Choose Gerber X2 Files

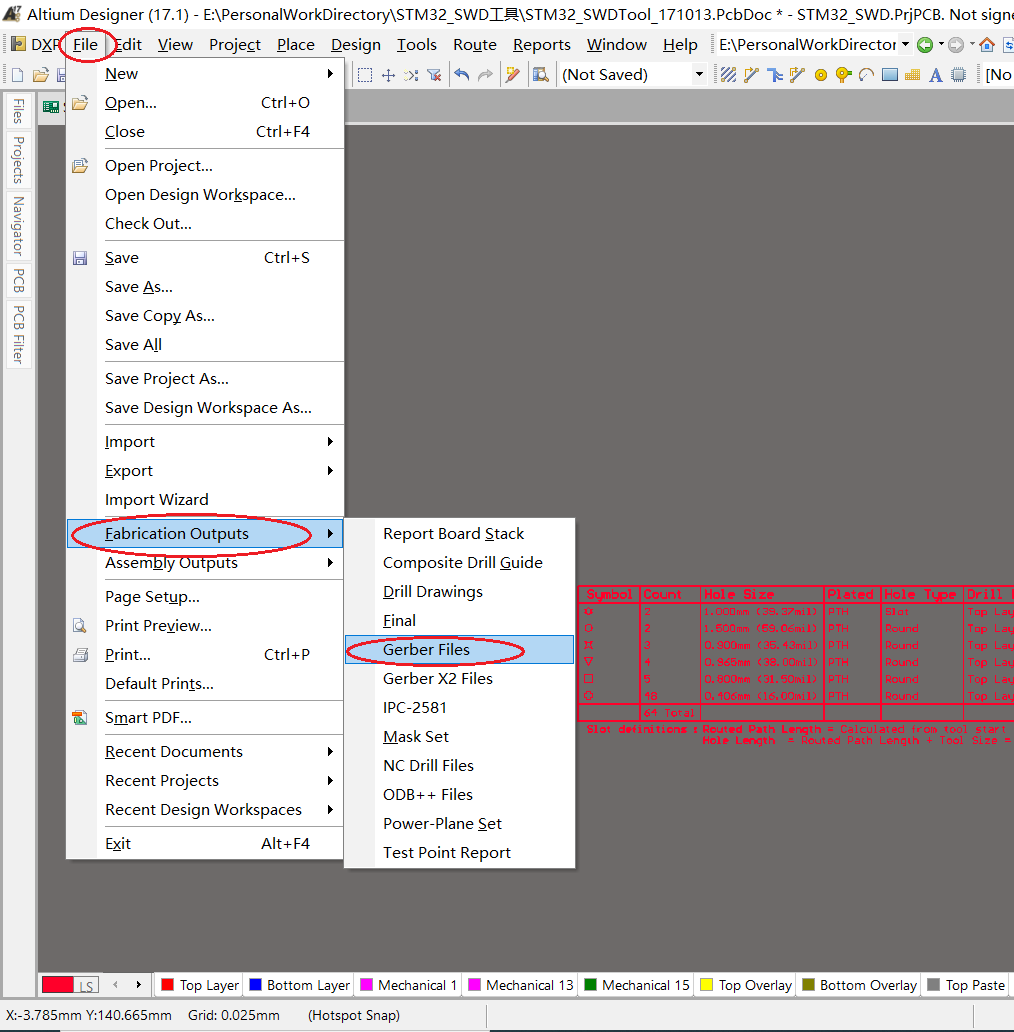pyautogui.click(x=459, y=679)
